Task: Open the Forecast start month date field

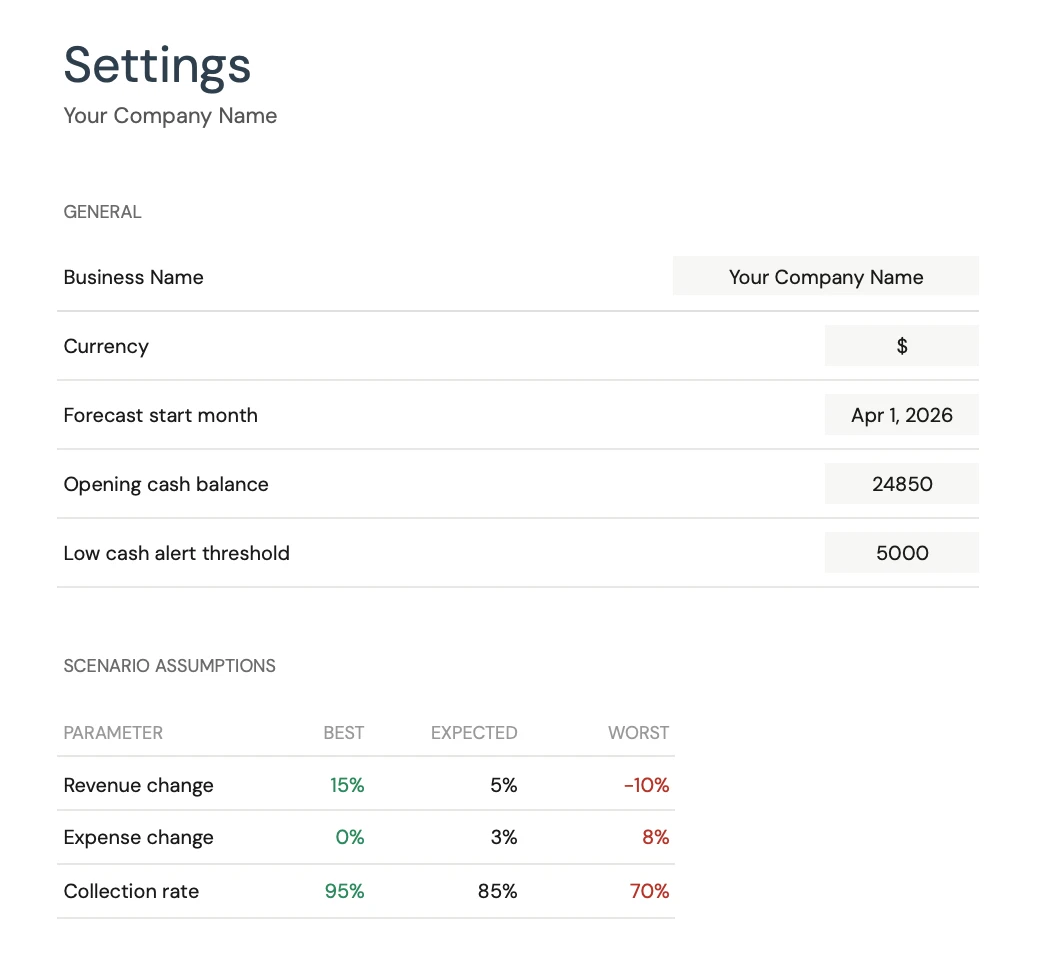Action: click(901, 415)
